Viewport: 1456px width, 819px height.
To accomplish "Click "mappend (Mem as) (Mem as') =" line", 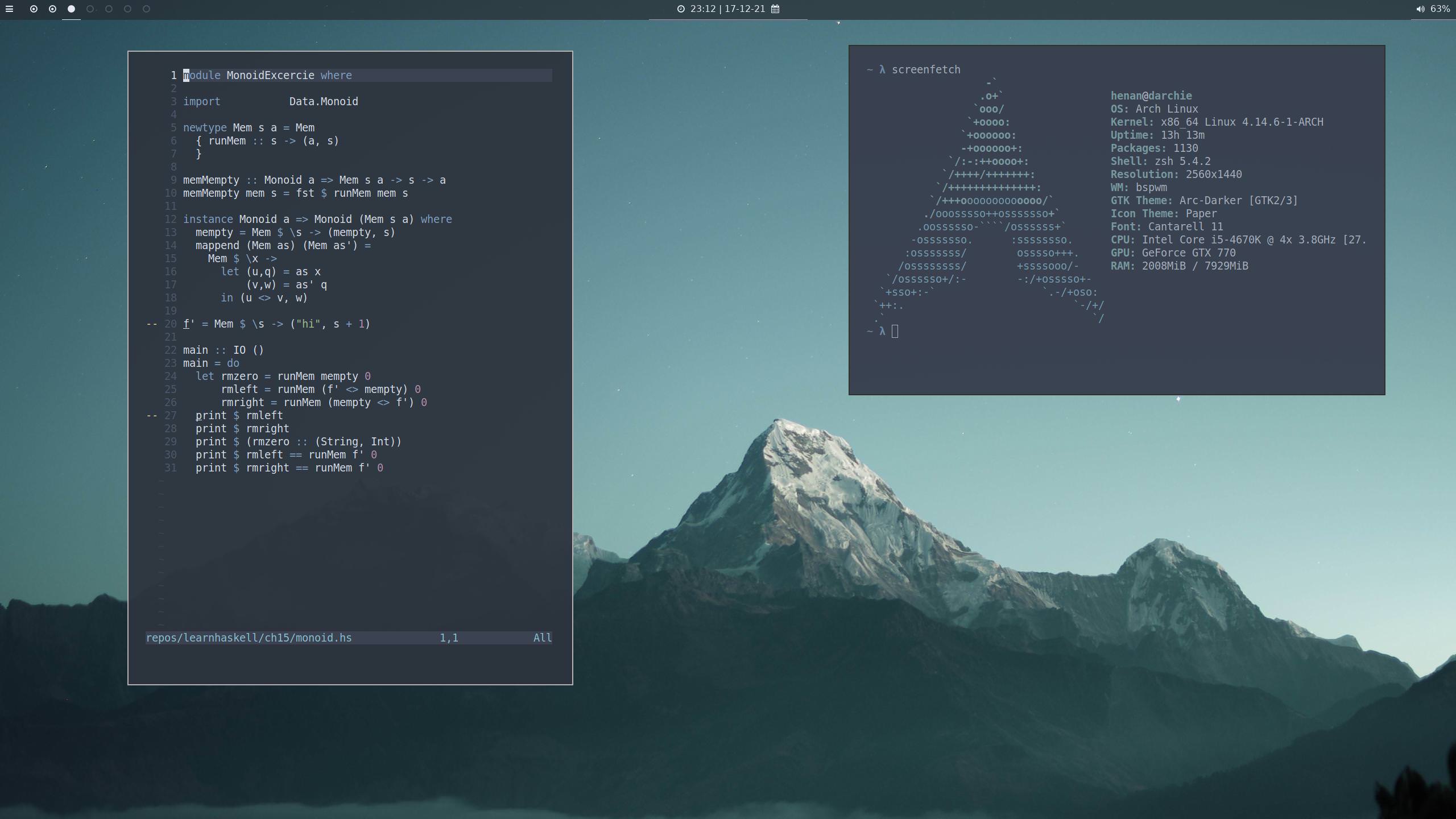I will [x=283, y=245].
